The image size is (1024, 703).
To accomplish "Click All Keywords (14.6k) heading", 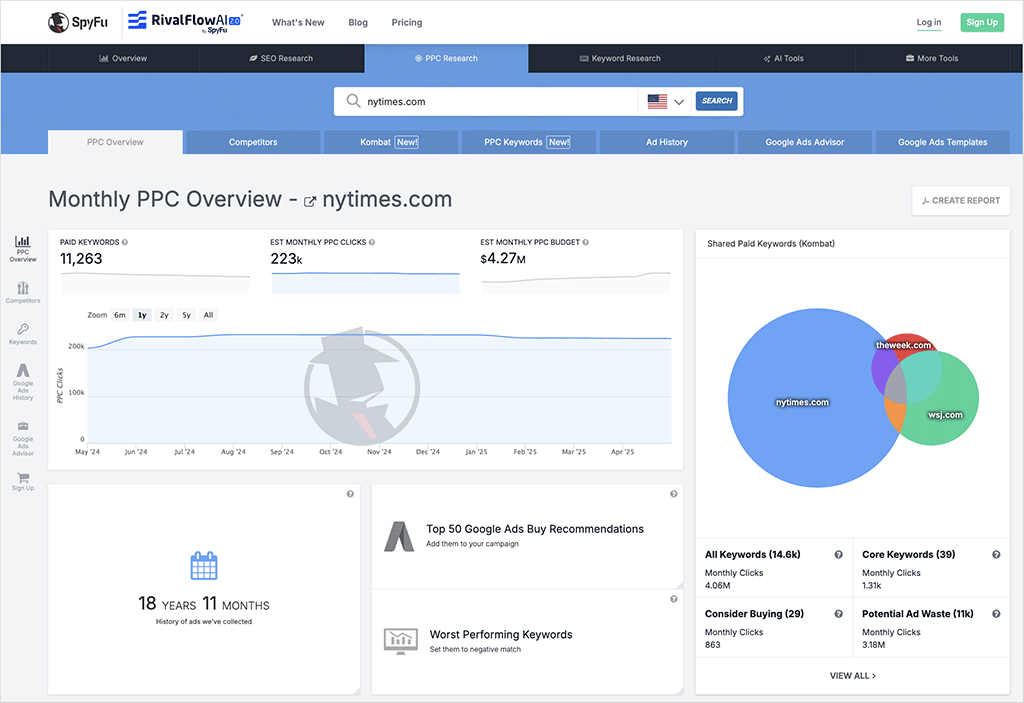I will pos(752,555).
